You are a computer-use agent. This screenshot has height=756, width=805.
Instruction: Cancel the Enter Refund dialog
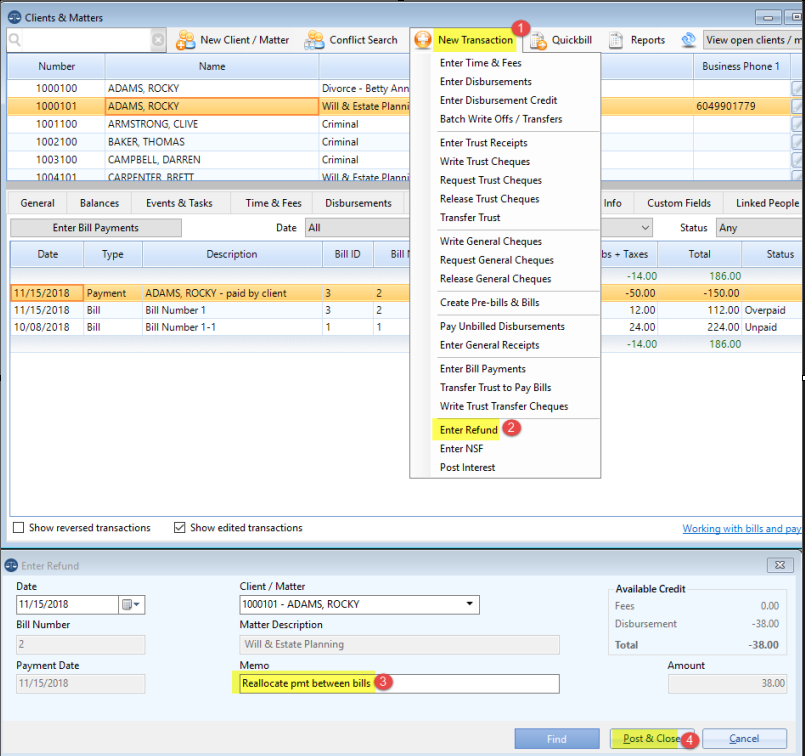click(744, 739)
